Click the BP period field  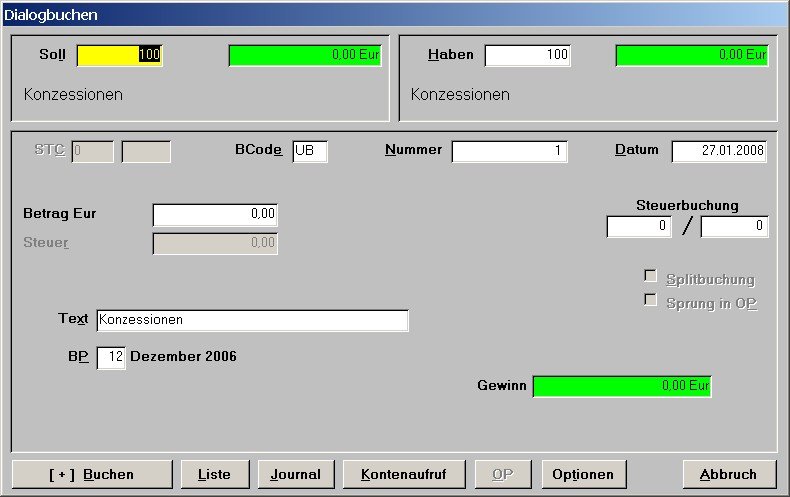click(111, 358)
